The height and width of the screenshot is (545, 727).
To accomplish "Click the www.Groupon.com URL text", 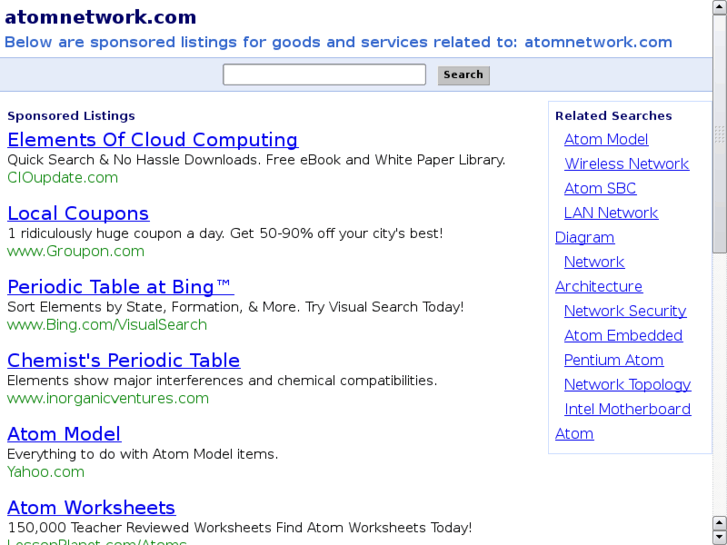I will coord(76,251).
